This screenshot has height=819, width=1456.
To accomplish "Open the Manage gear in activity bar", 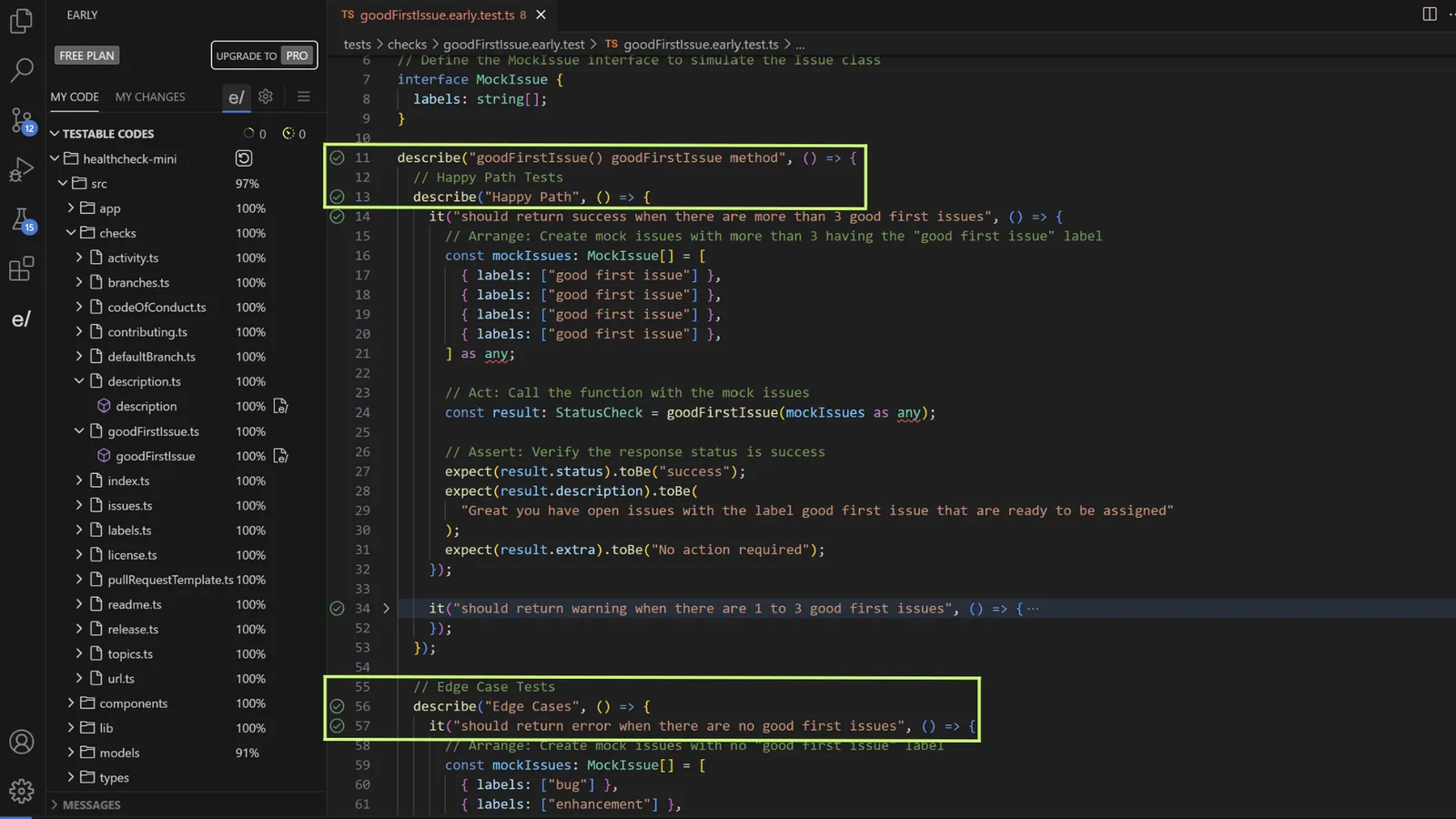I will (x=21, y=791).
